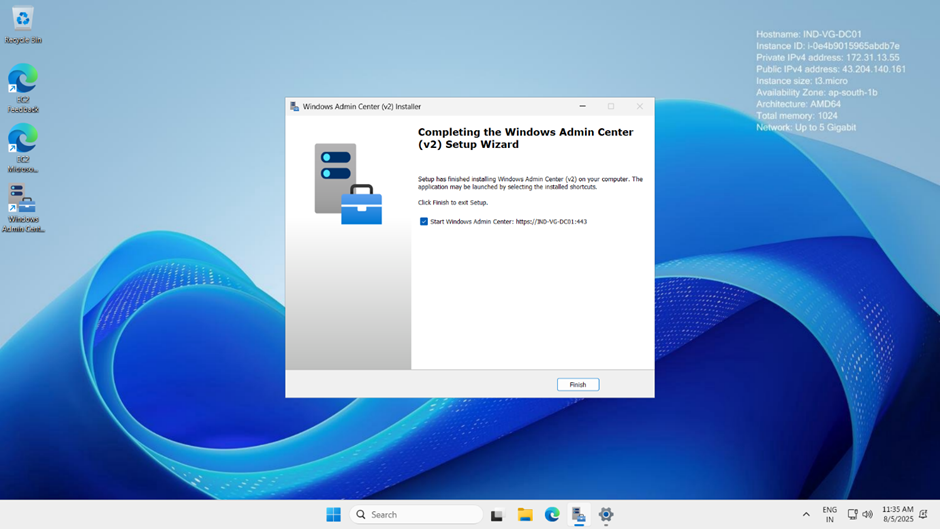940x529 pixels.
Task: Click Finish to exit Setup
Action: [578, 385]
